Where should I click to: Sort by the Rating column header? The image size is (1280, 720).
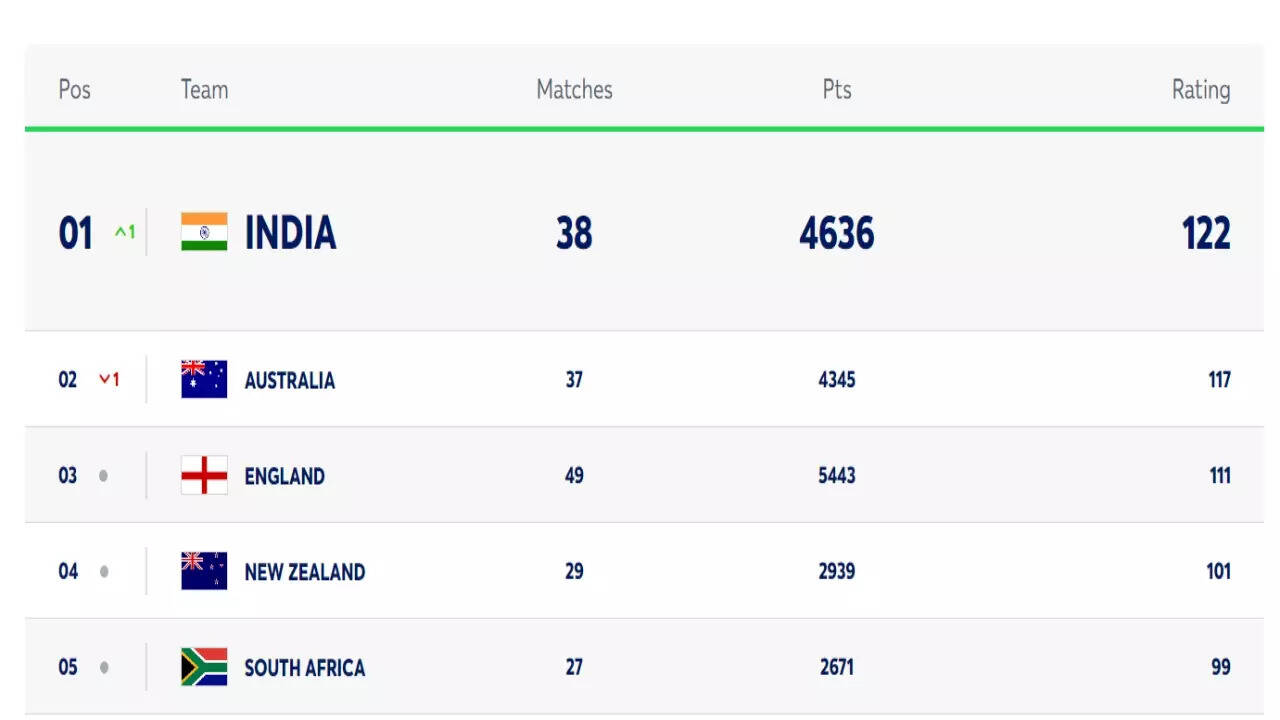click(1200, 90)
